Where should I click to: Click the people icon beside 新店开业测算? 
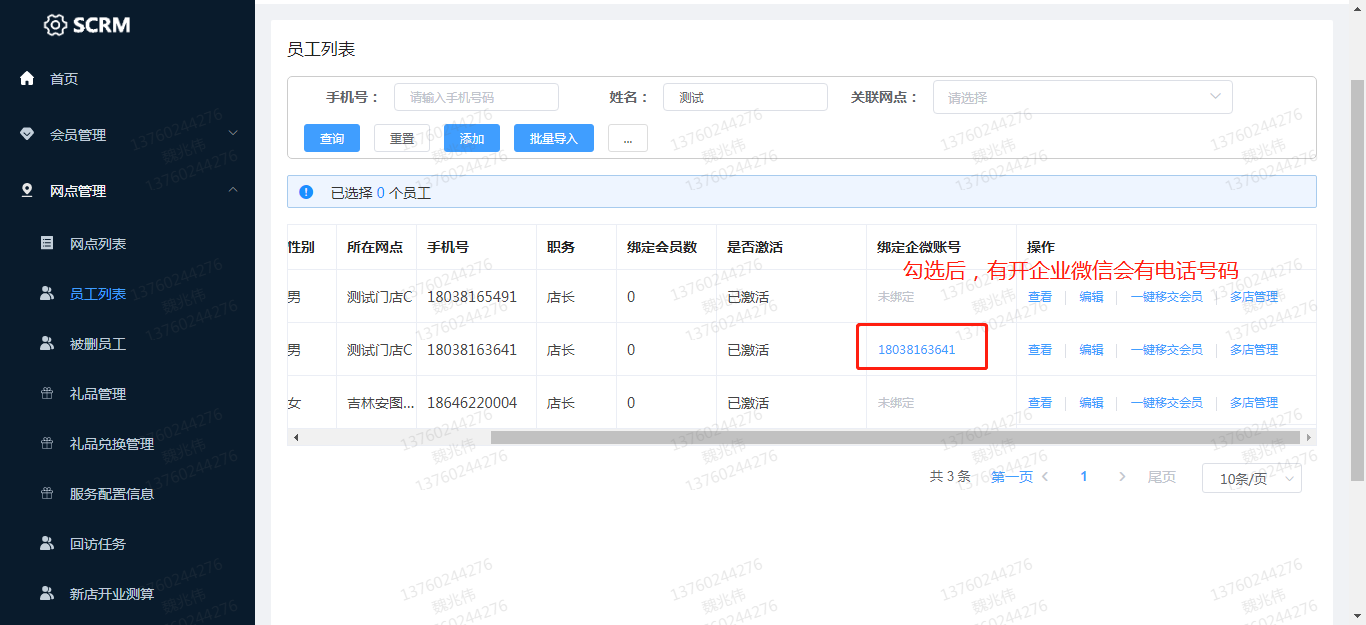coord(47,593)
